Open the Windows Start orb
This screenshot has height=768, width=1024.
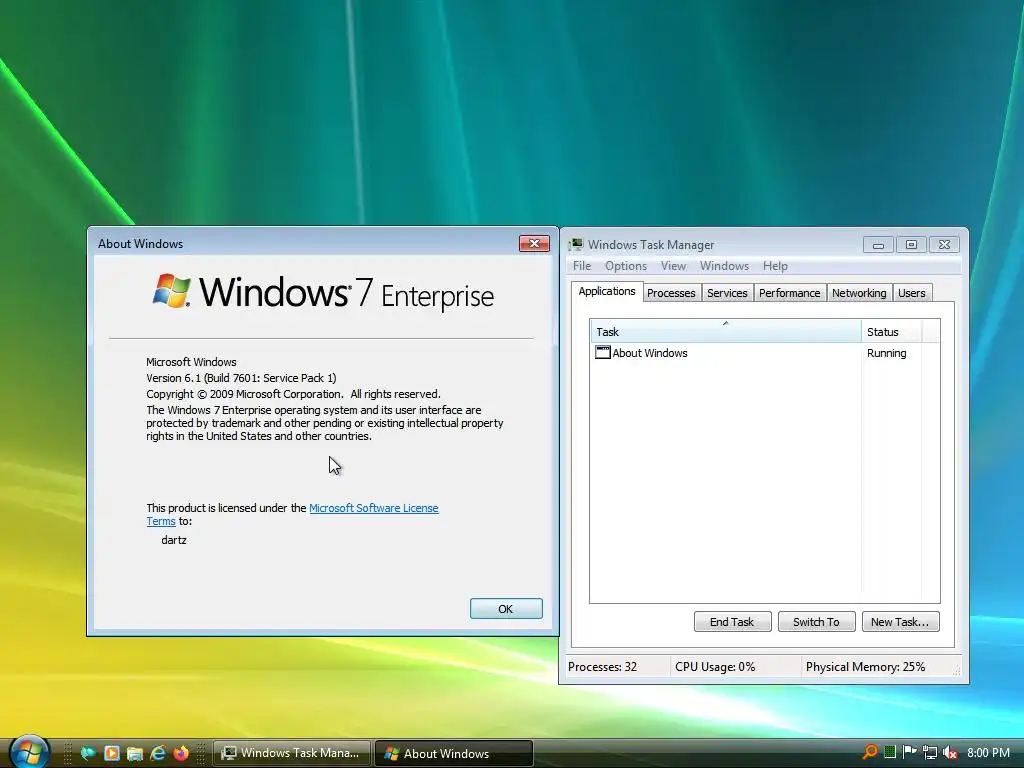(29, 752)
